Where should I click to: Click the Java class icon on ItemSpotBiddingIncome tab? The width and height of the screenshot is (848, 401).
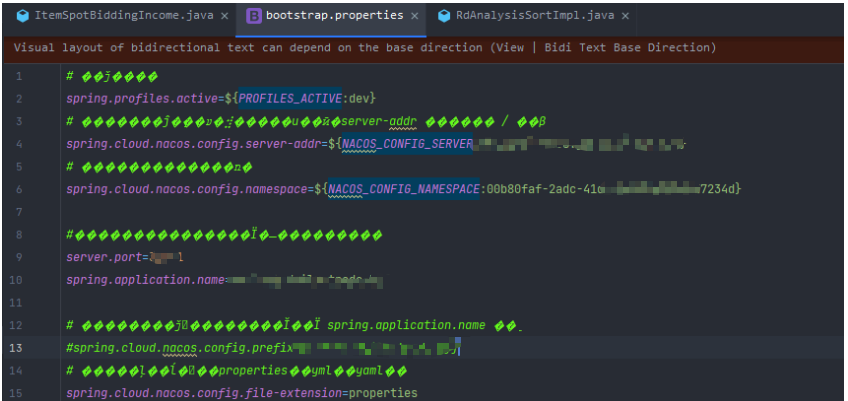click(23, 16)
